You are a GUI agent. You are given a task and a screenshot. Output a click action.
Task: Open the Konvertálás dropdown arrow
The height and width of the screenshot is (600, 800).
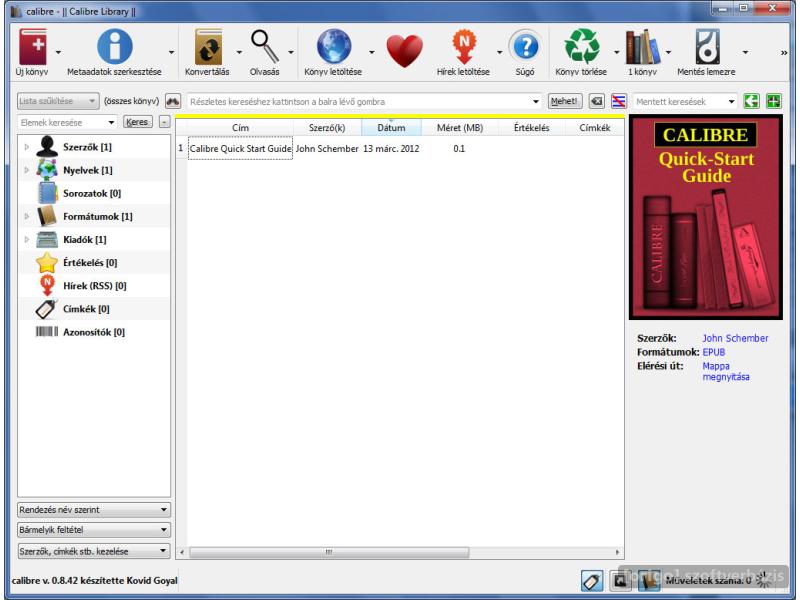[x=239, y=52]
